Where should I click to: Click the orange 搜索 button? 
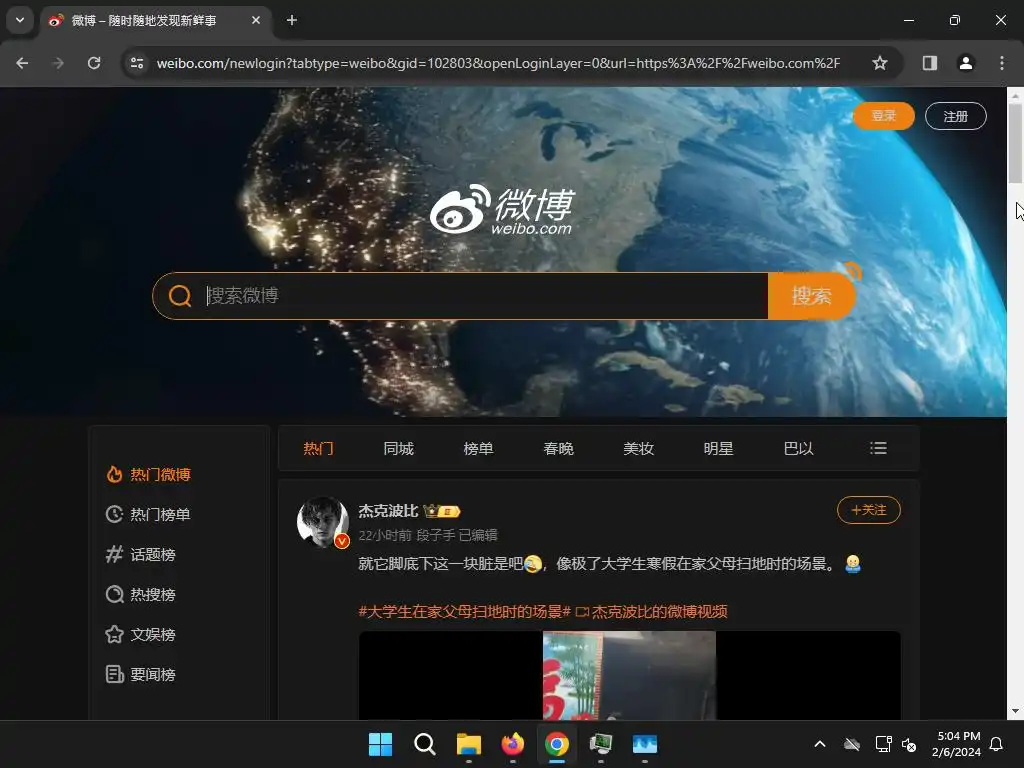coord(811,296)
